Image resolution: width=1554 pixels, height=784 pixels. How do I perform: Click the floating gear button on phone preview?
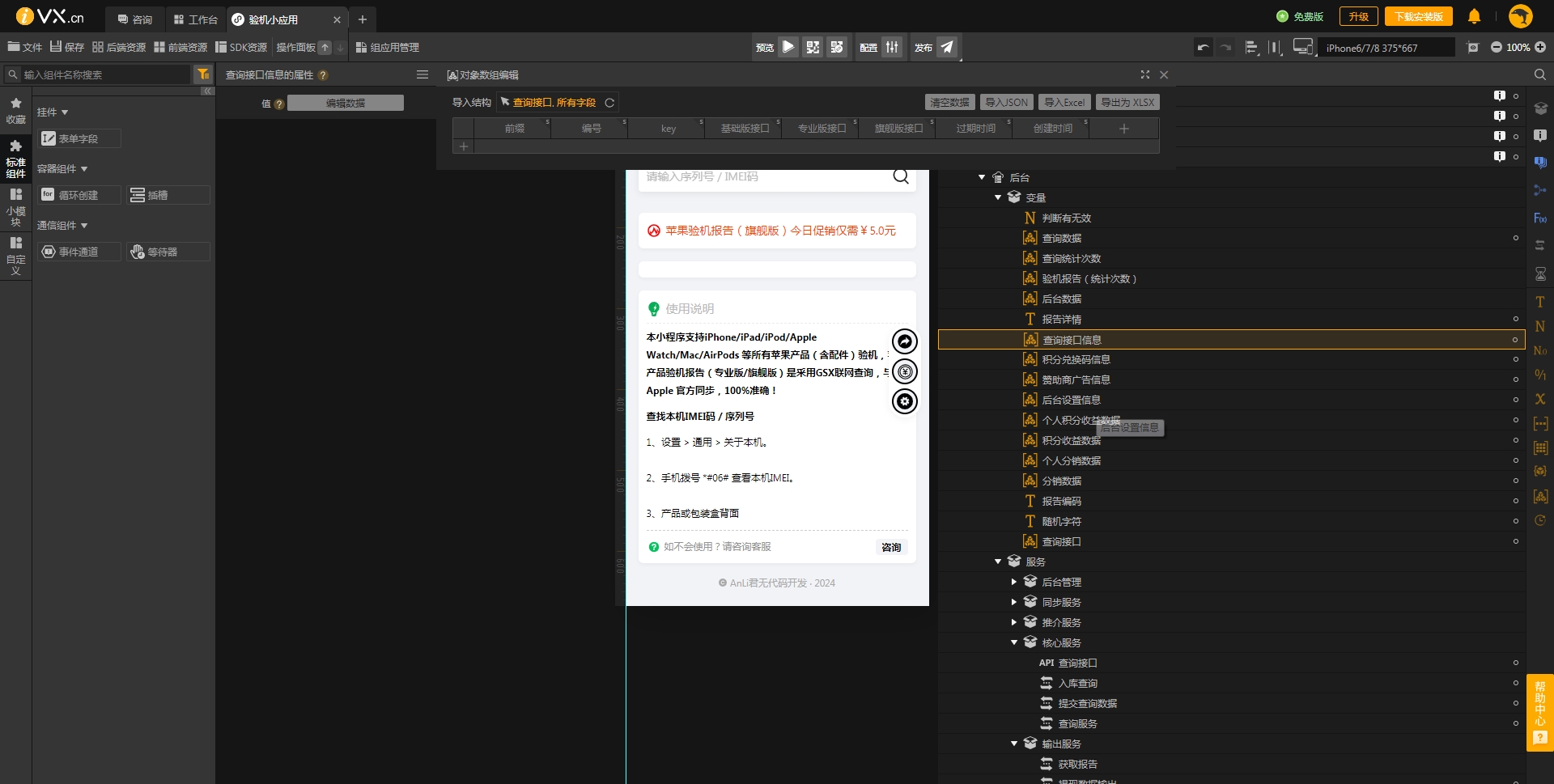(904, 401)
